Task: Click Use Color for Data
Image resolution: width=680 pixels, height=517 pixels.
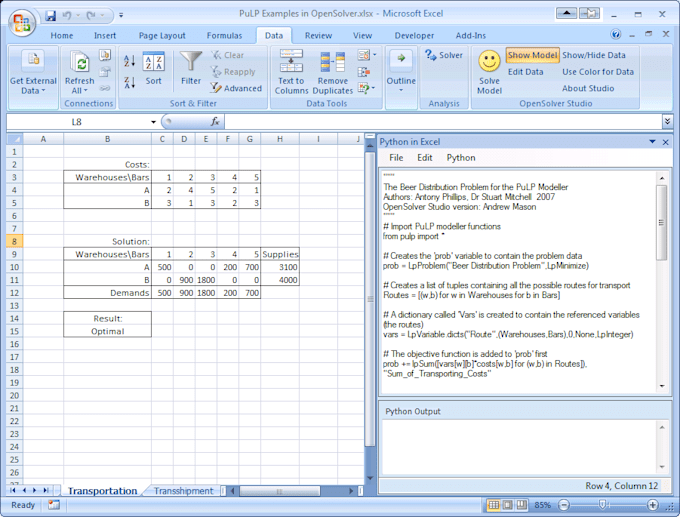Action: tap(598, 72)
